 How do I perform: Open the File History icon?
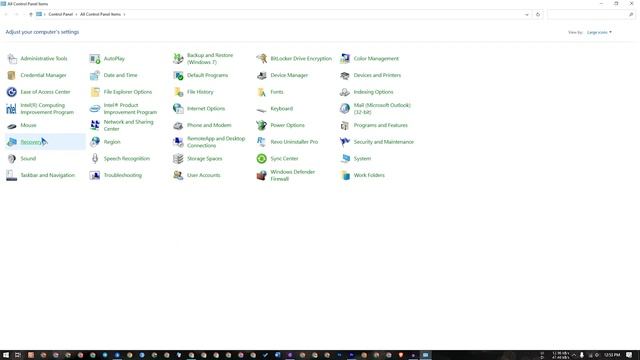tap(178, 92)
